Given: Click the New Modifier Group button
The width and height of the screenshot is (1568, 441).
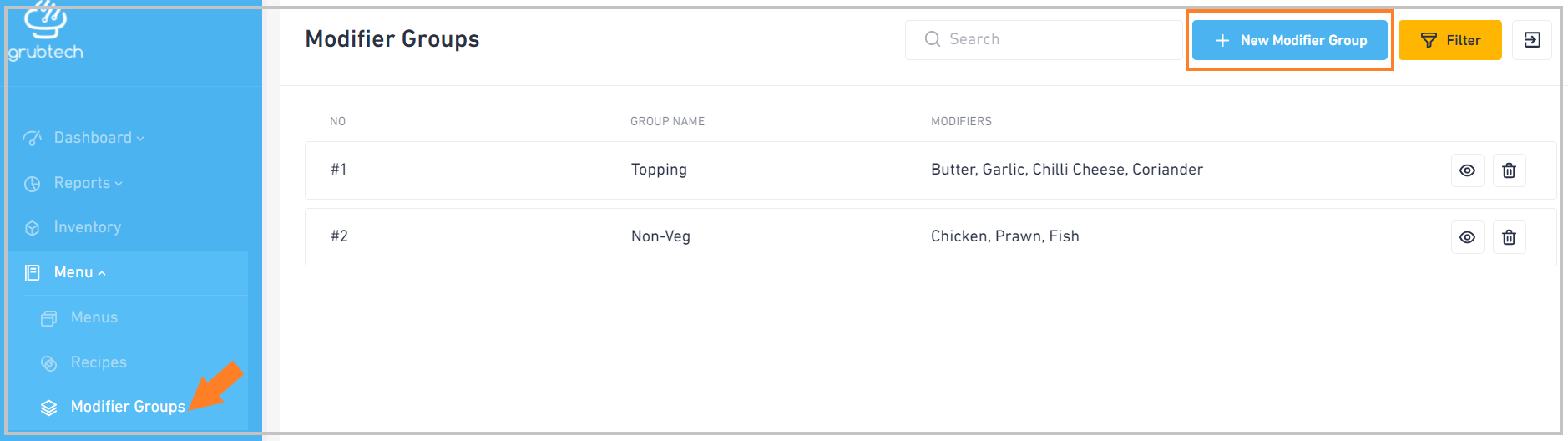Looking at the screenshot, I should [x=1289, y=40].
